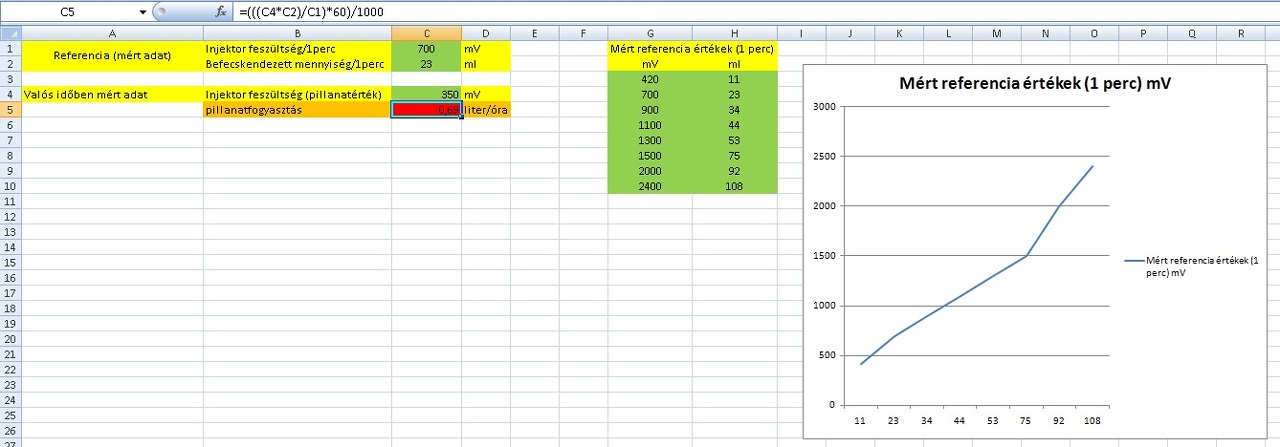Click the 0 label on chart vertical axis
The height and width of the screenshot is (447, 1280).
coord(832,405)
